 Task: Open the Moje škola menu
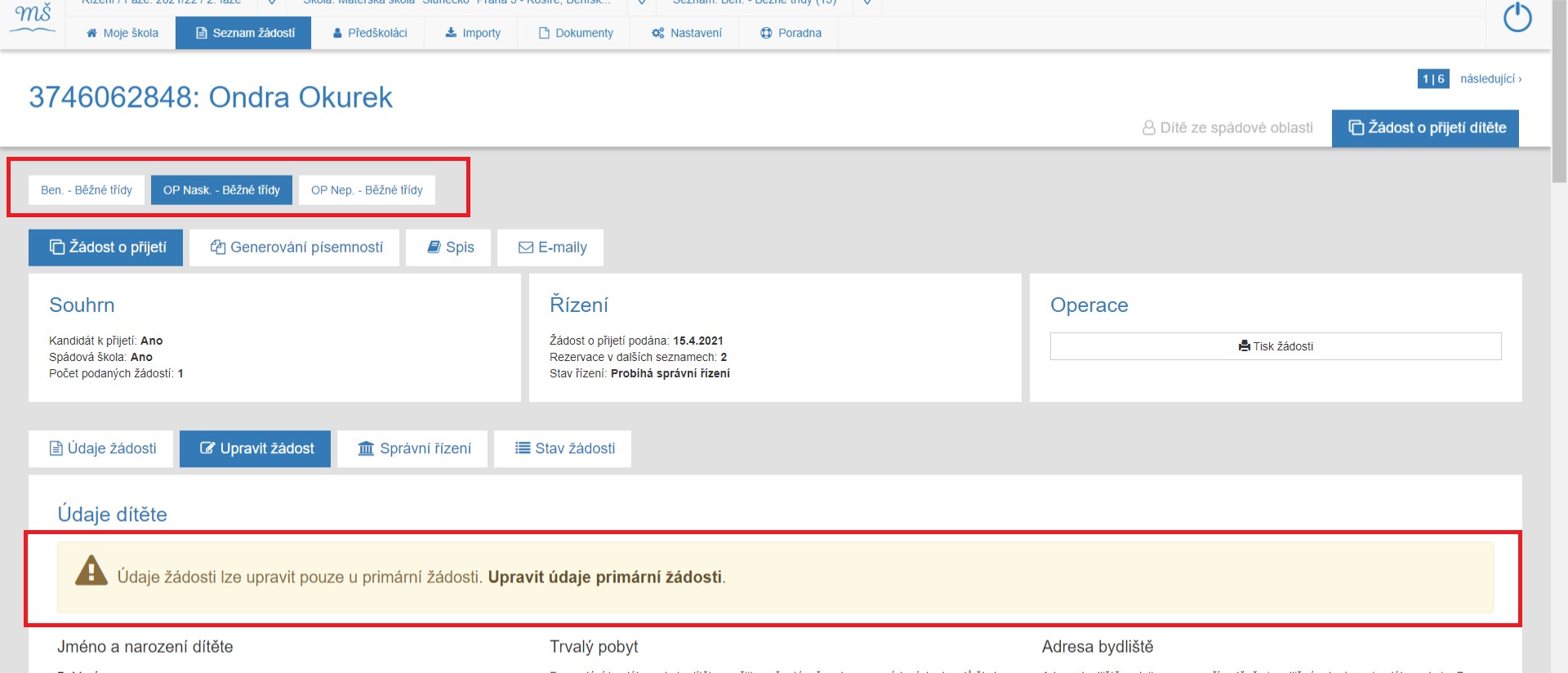pyautogui.click(x=122, y=33)
